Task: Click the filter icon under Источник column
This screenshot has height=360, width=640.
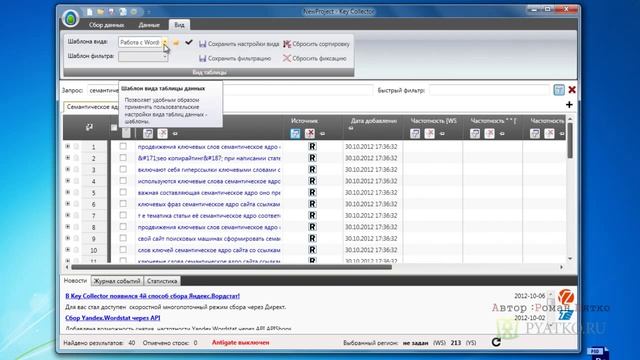Action: (x=295, y=133)
